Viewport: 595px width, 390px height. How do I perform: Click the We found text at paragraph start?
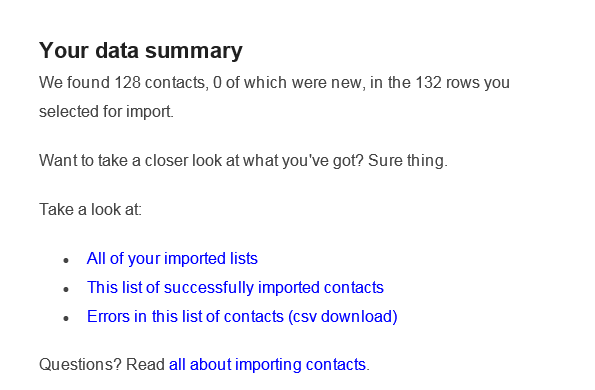pyautogui.click(x=74, y=82)
